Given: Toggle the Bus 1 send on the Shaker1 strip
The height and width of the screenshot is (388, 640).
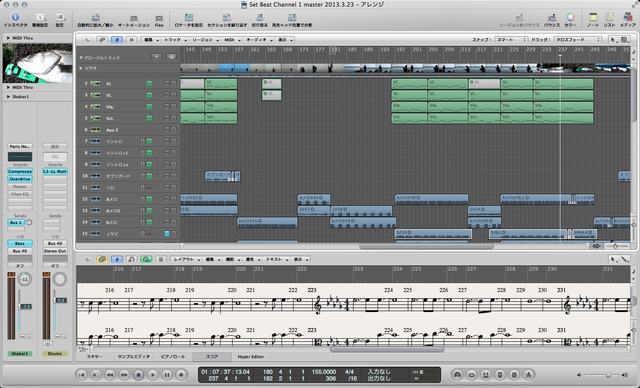Looking at the screenshot, I should point(16,222).
